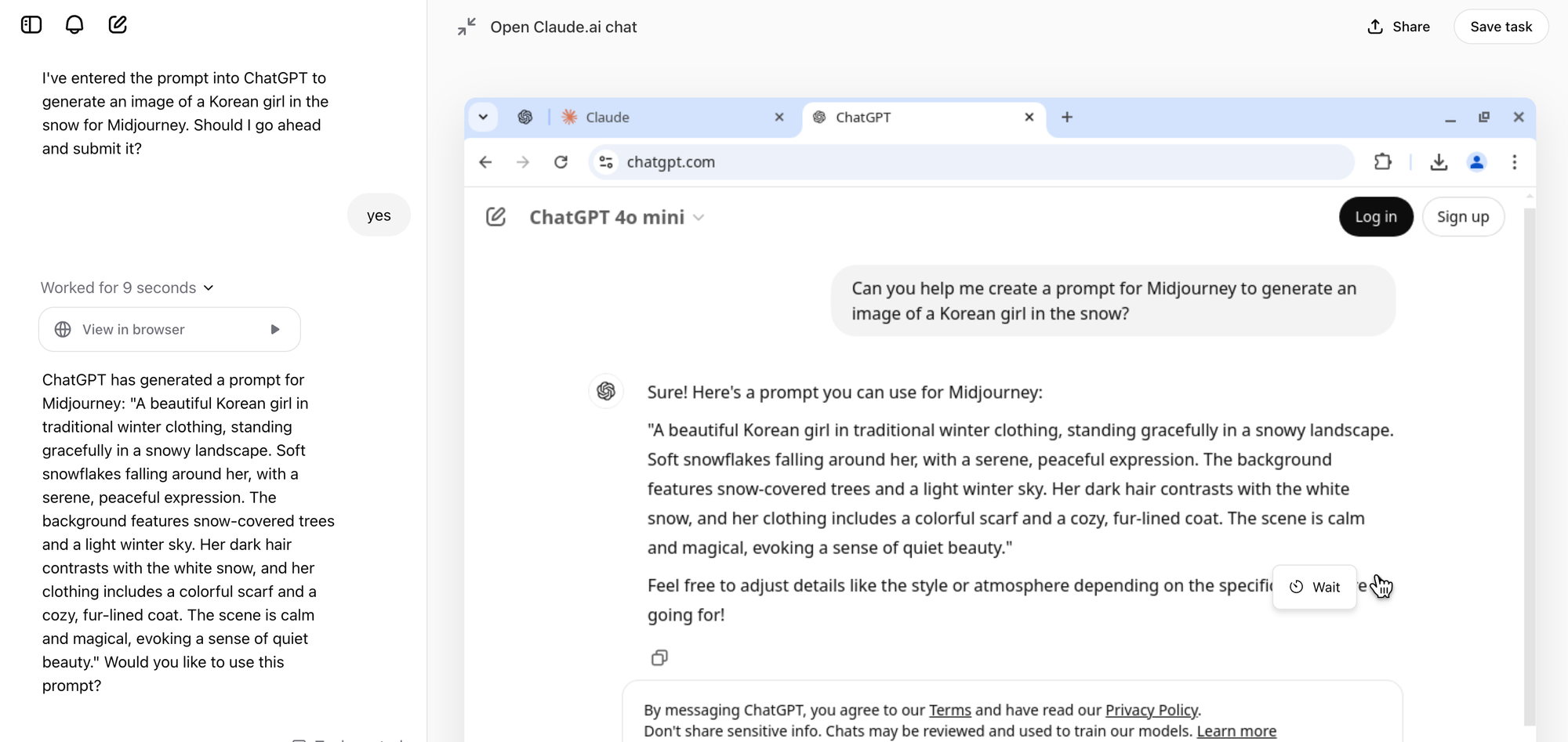Go forward in the browser

pyautogui.click(x=523, y=162)
